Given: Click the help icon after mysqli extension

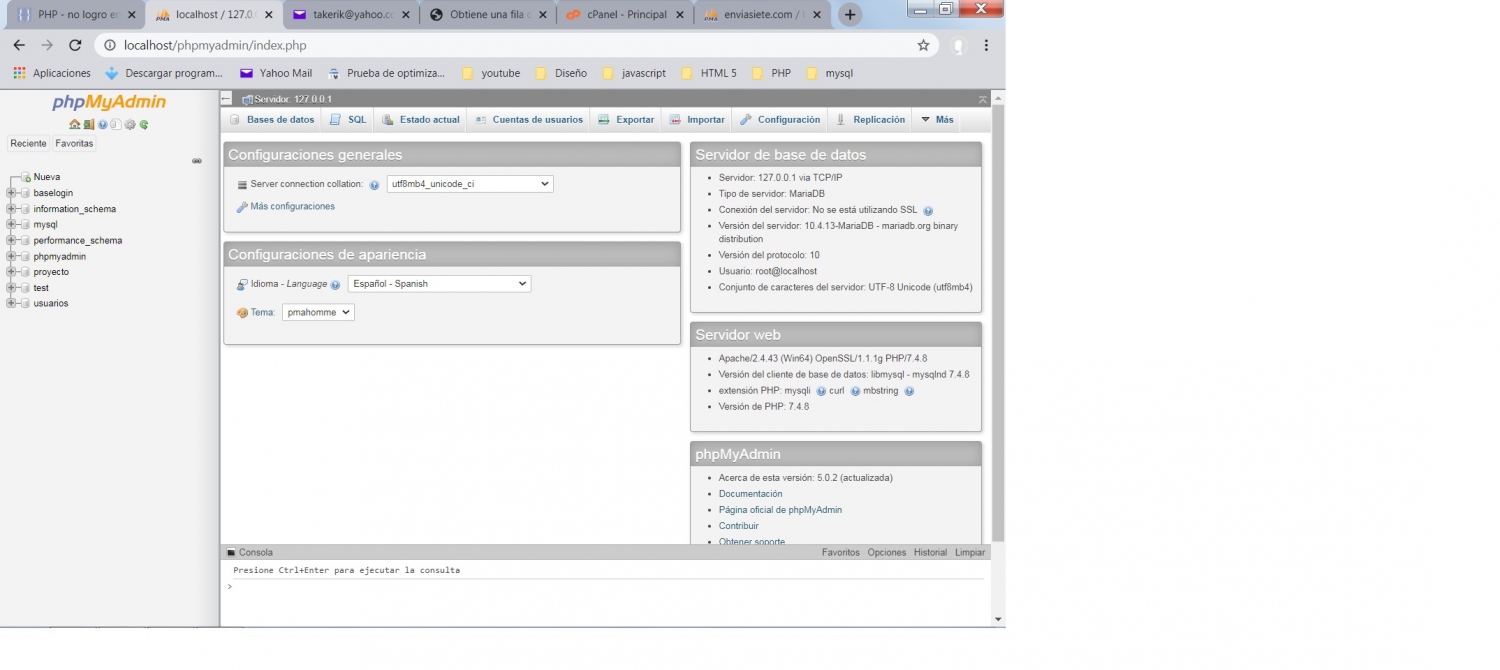Looking at the screenshot, I should tap(821, 391).
